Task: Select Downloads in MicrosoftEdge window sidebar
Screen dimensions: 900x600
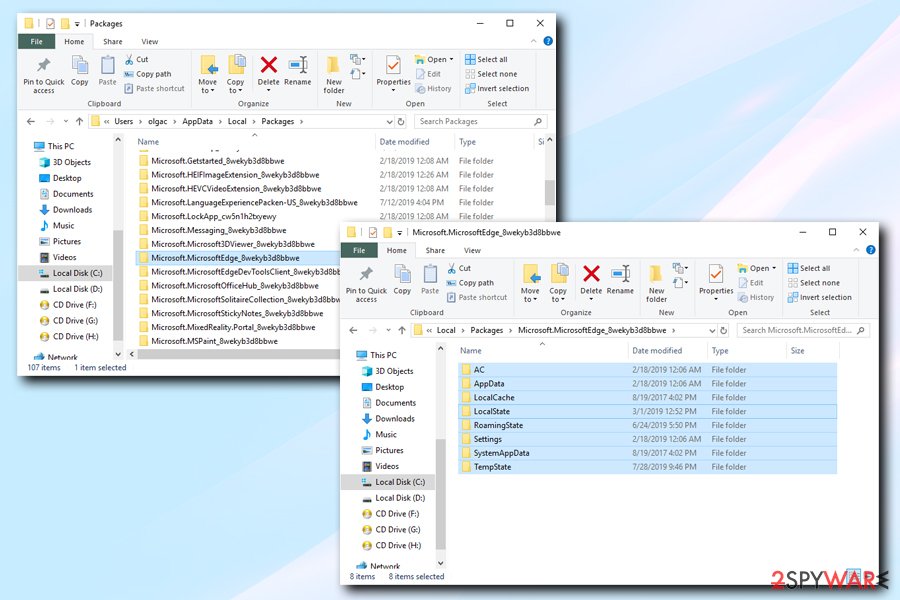Action: point(395,419)
